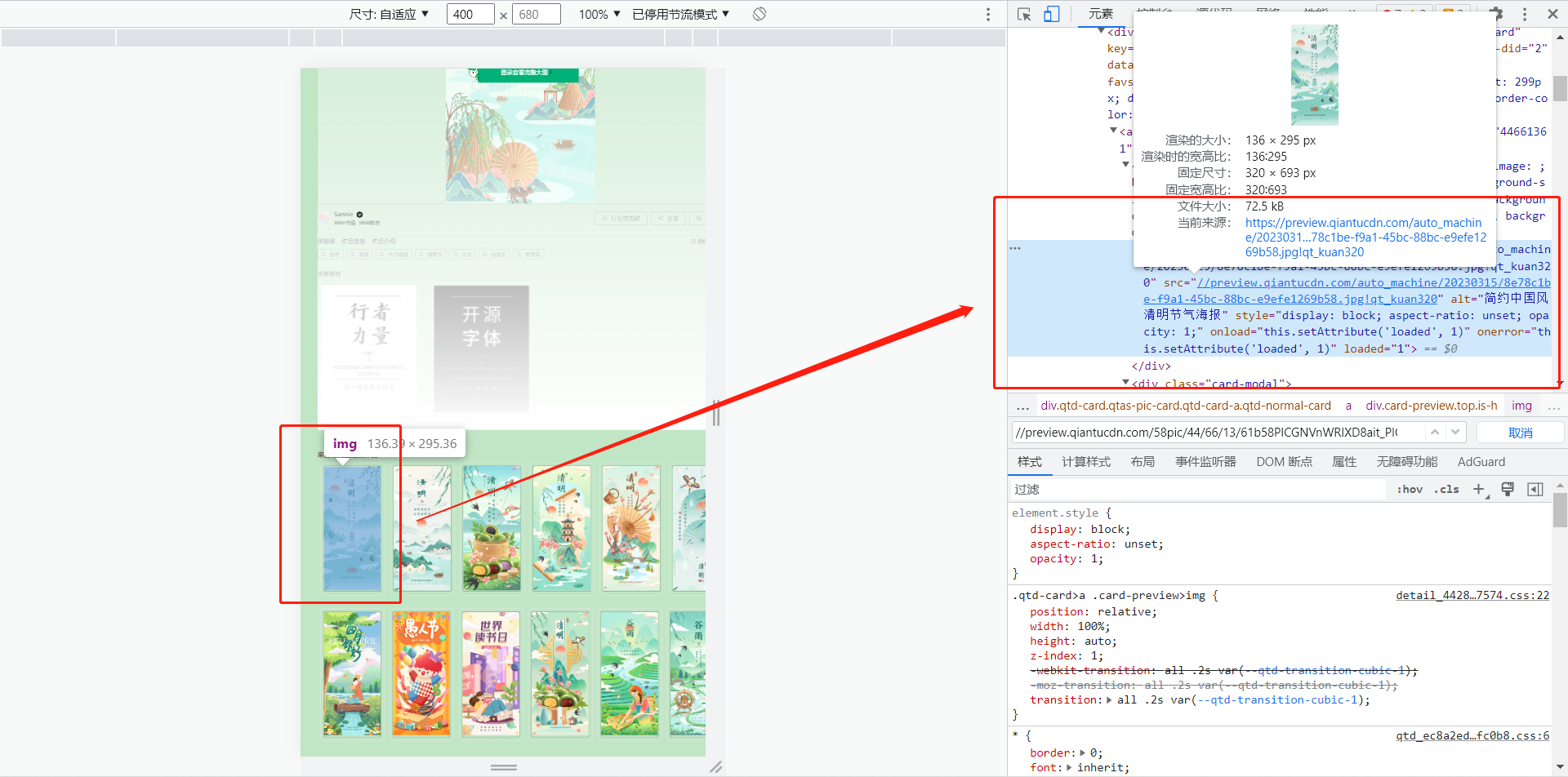Screen dimensions: 1568x777
Task: Select the 样式 tab
Action: [x=1029, y=462]
